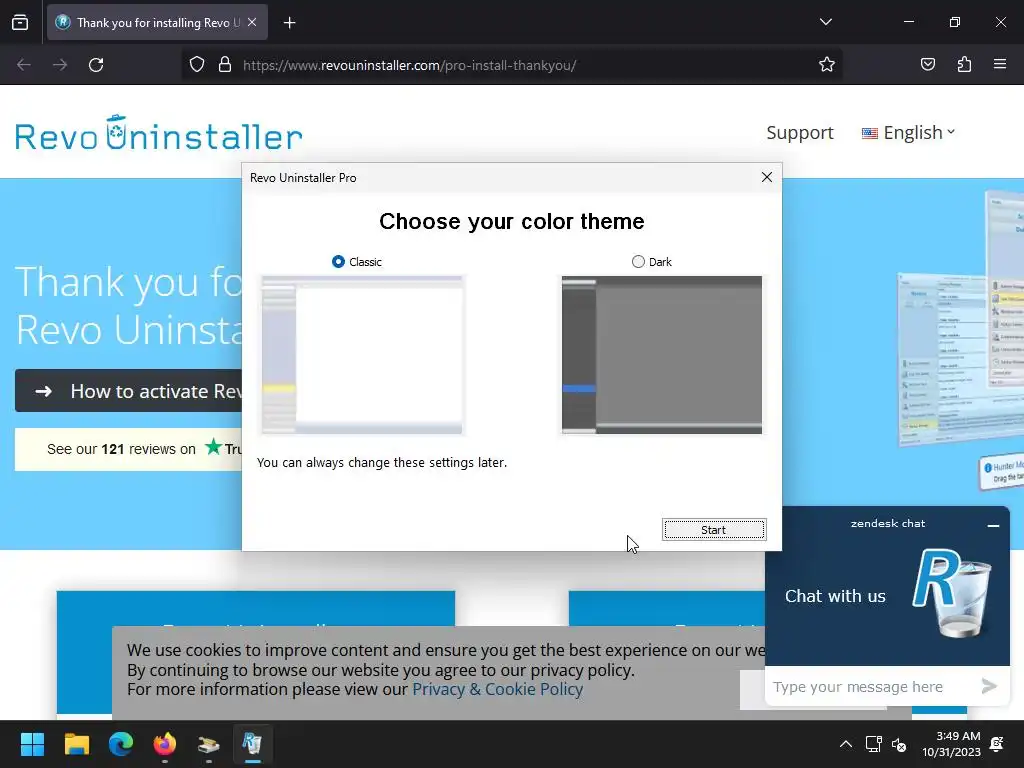1024x768 pixels.
Task: Click the network status tray icon
Action: click(x=873, y=744)
